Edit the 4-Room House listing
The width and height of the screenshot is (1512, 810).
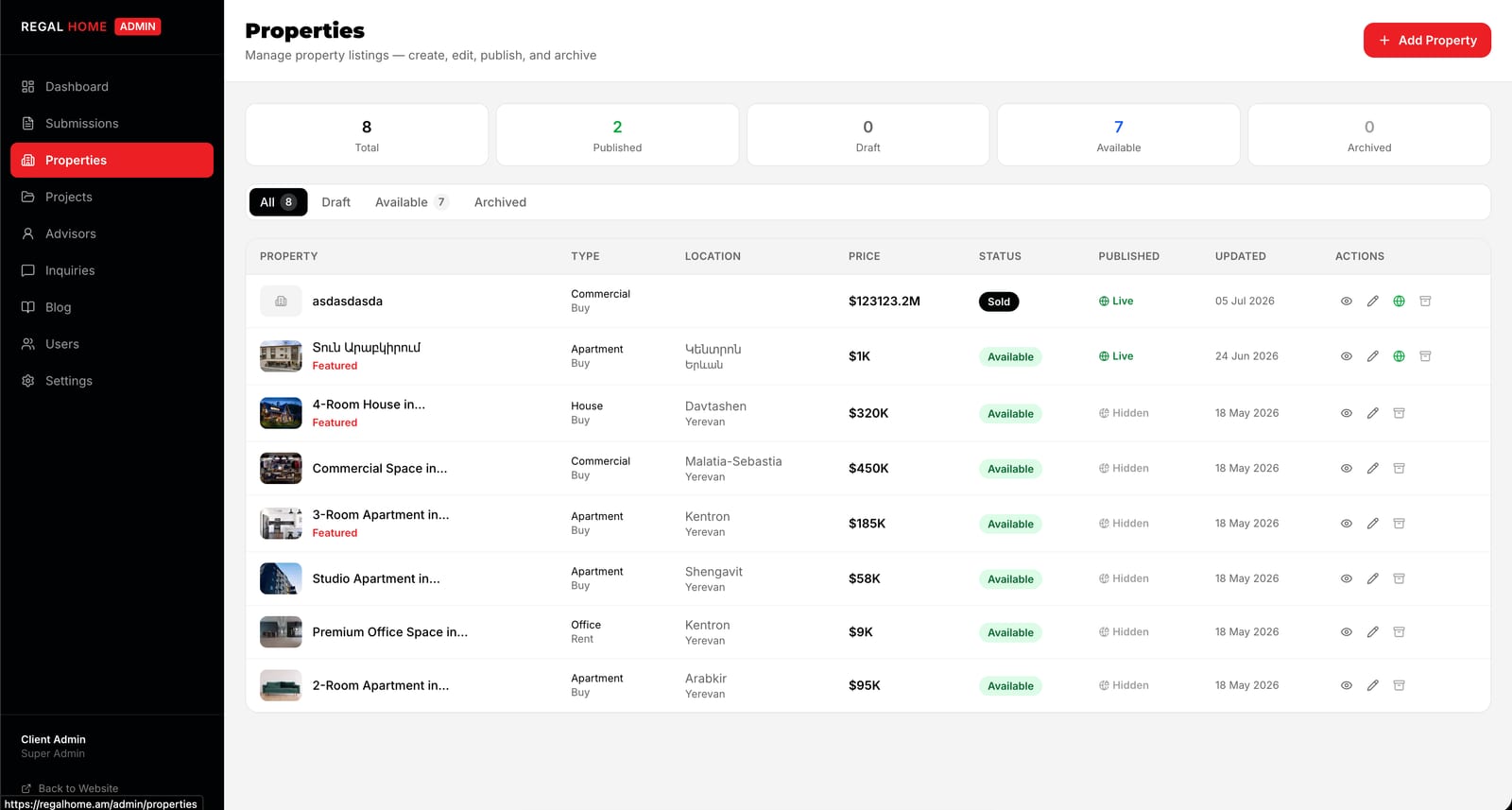click(1372, 413)
